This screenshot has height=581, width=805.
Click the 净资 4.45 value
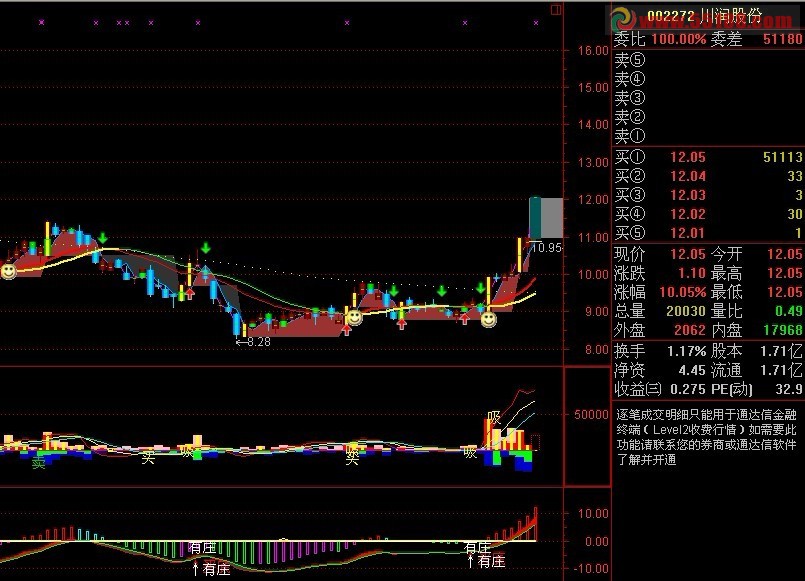pyautogui.click(x=692, y=371)
